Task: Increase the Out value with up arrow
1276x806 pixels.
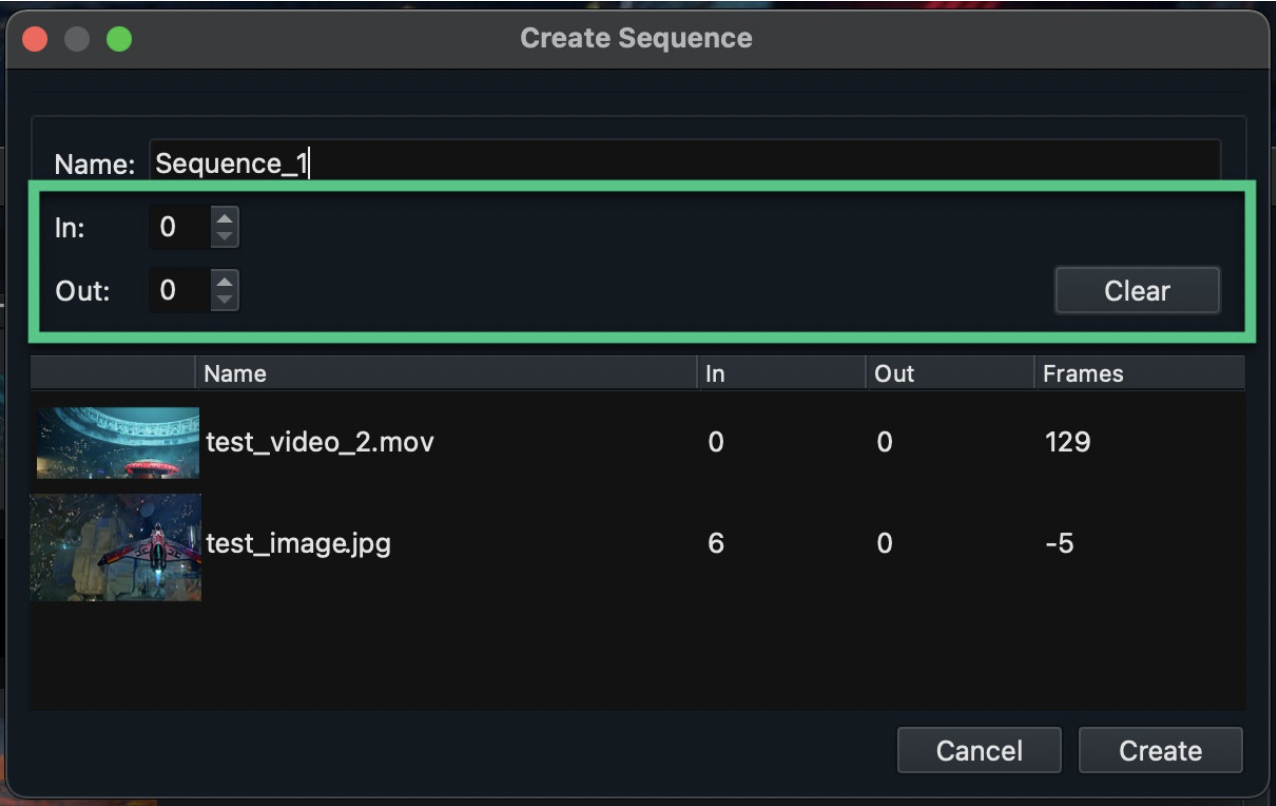Action: click(x=225, y=282)
